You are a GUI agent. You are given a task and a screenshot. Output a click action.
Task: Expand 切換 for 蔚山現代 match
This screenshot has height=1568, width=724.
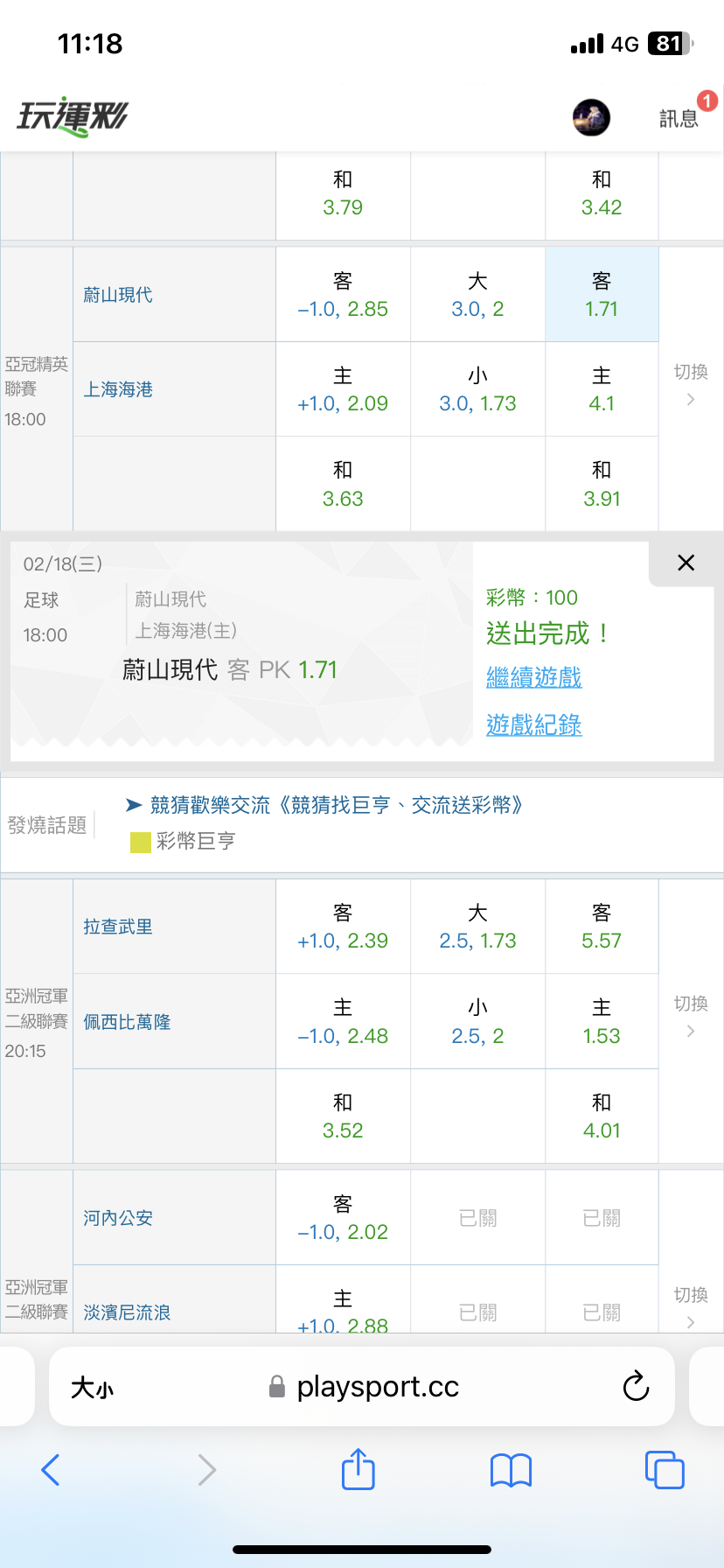tap(691, 385)
